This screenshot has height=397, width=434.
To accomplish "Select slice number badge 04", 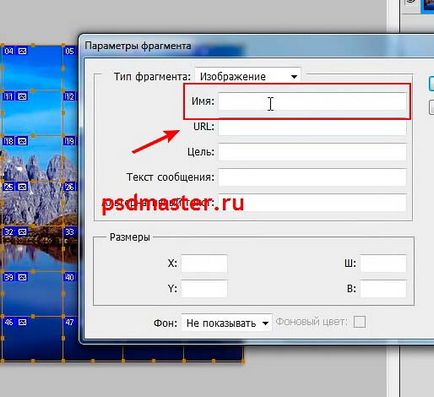I will point(9,51).
